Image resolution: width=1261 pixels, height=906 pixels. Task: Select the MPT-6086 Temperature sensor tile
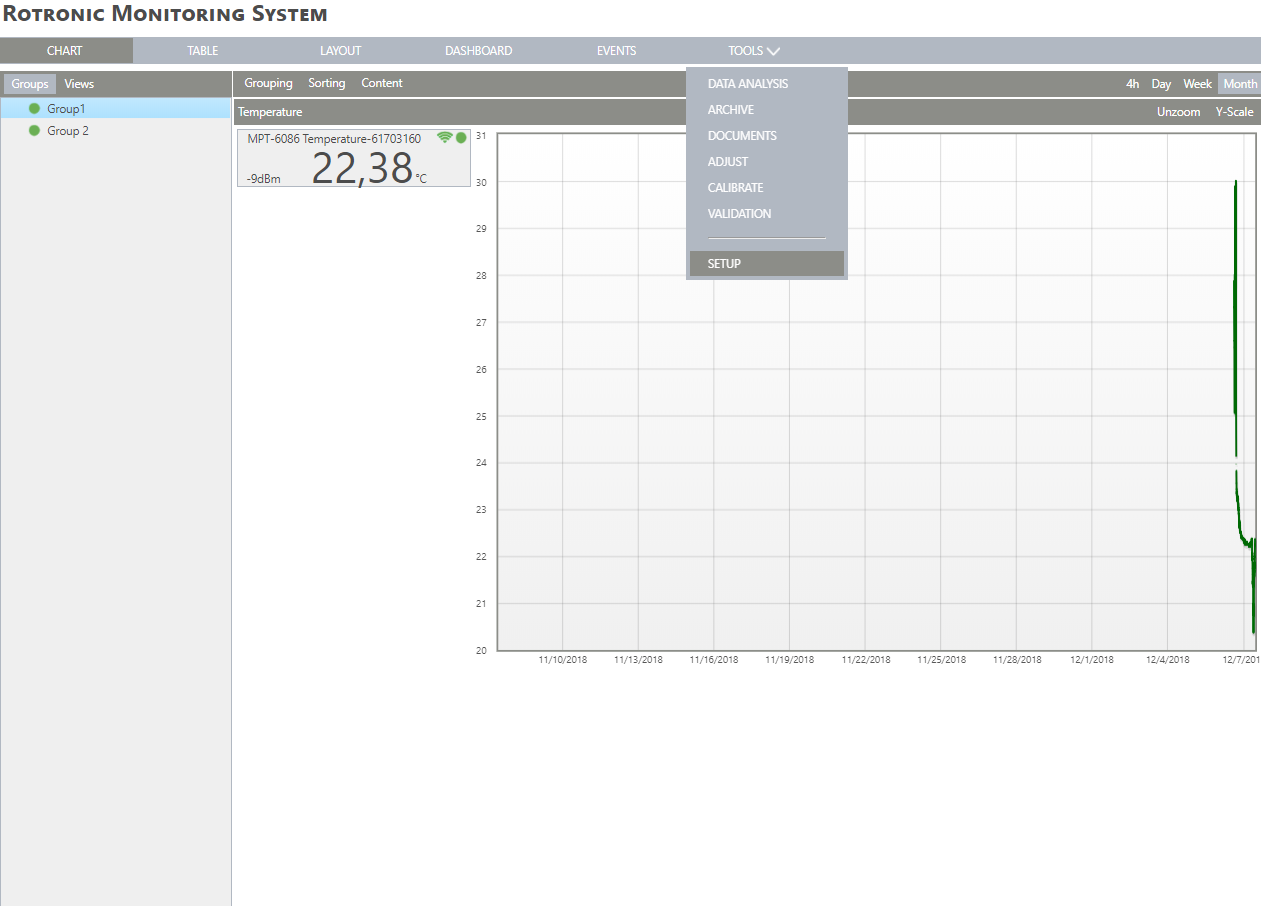353,158
